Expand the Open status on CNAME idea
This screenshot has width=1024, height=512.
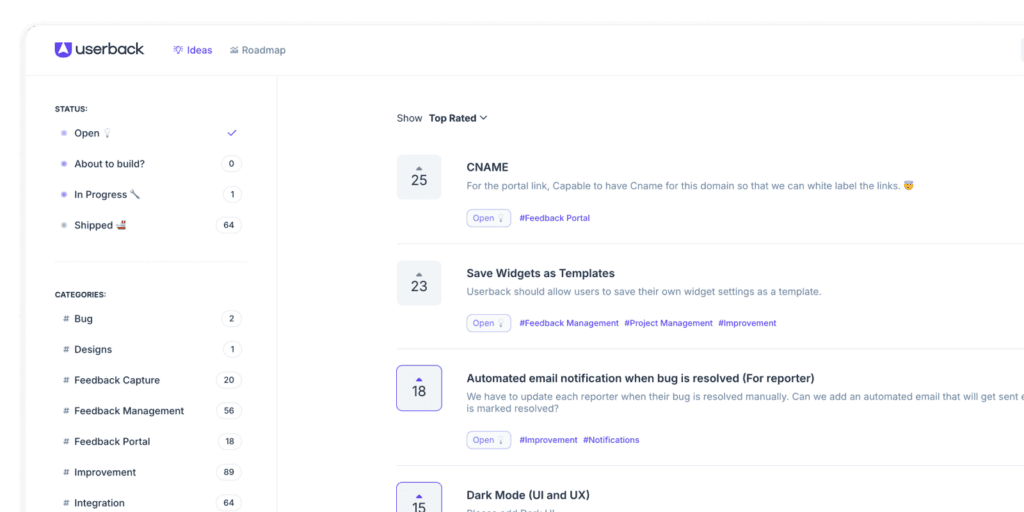coord(488,218)
